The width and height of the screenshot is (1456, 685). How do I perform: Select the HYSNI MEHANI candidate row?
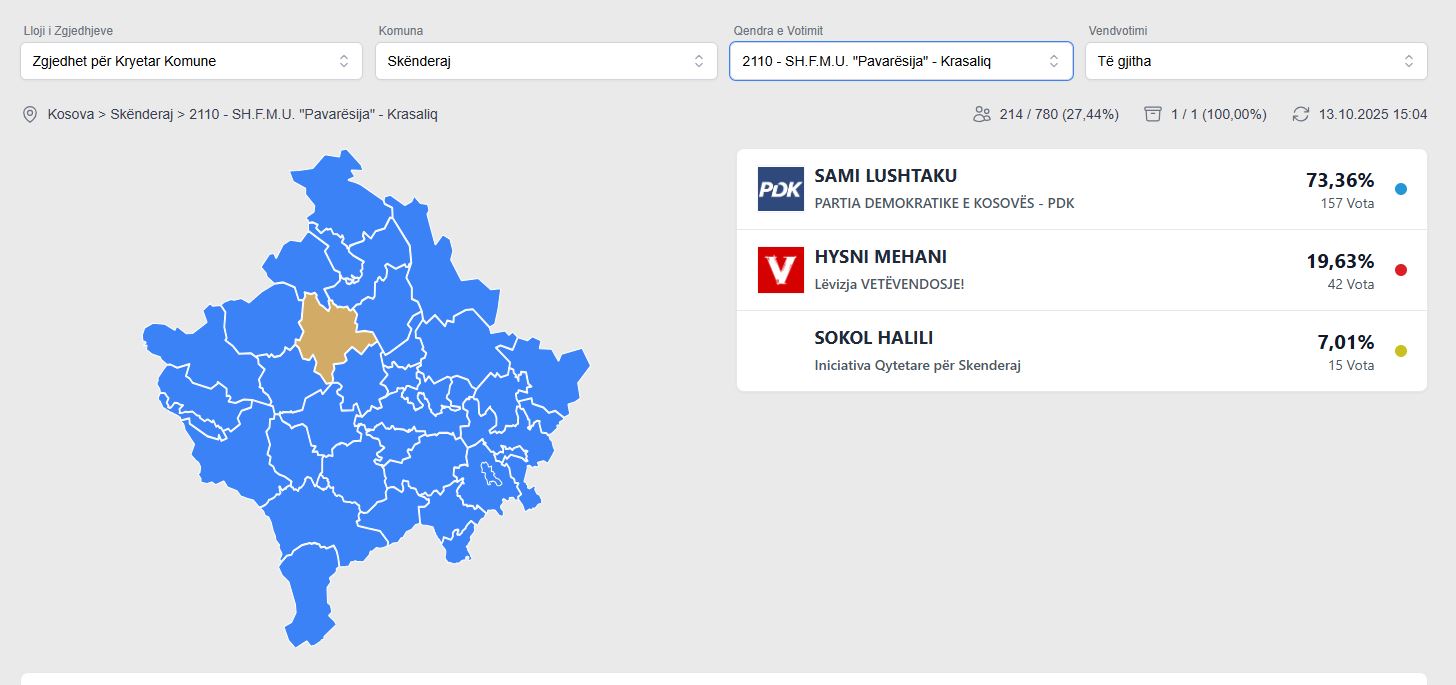pos(1040,270)
